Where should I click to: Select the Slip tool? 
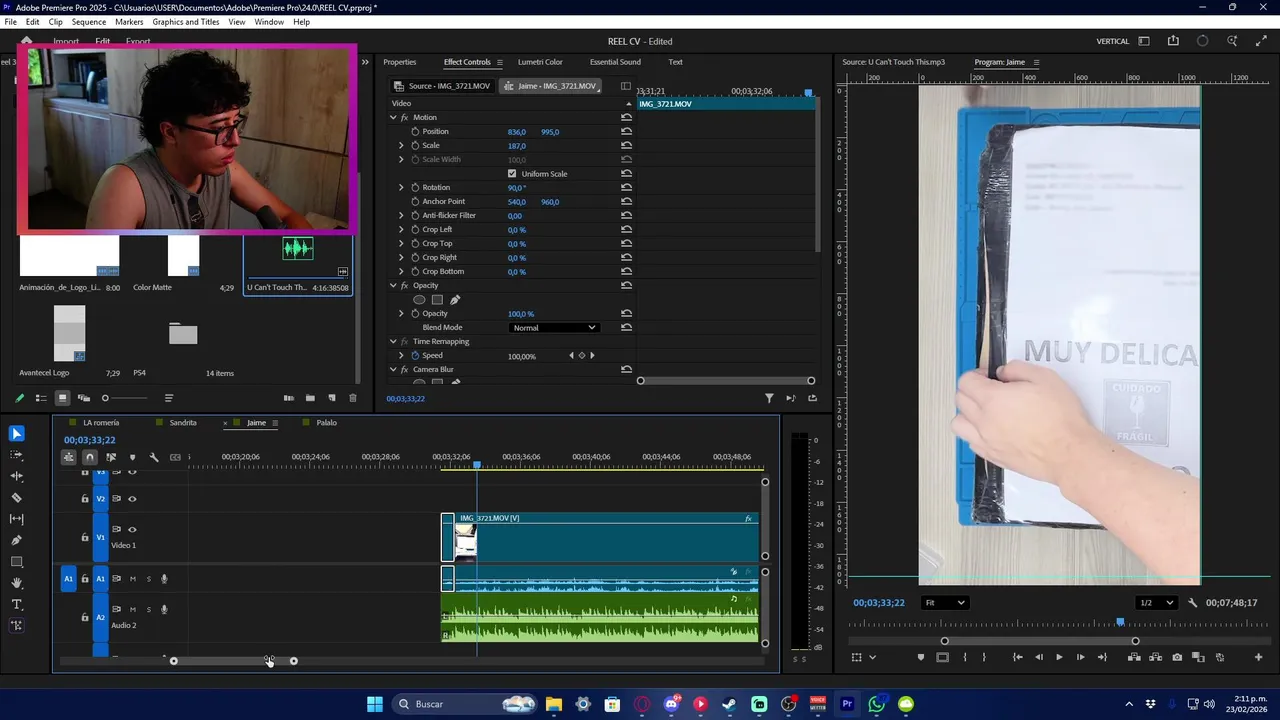[x=16, y=519]
